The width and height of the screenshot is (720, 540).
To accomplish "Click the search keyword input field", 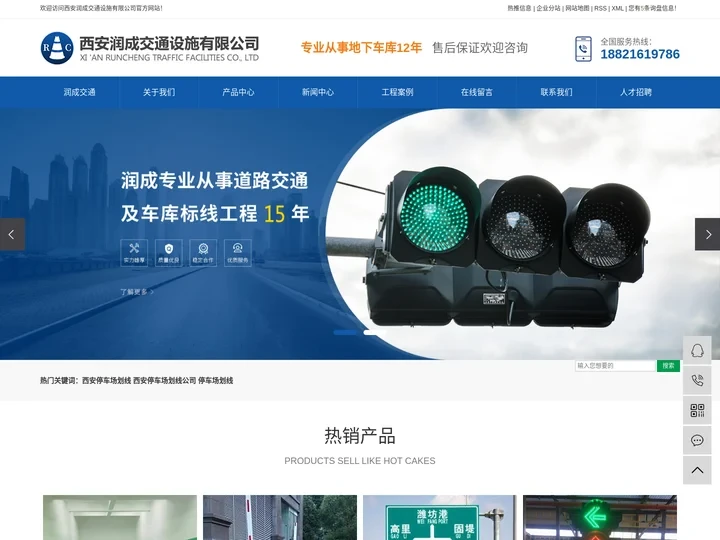I will pos(615,366).
